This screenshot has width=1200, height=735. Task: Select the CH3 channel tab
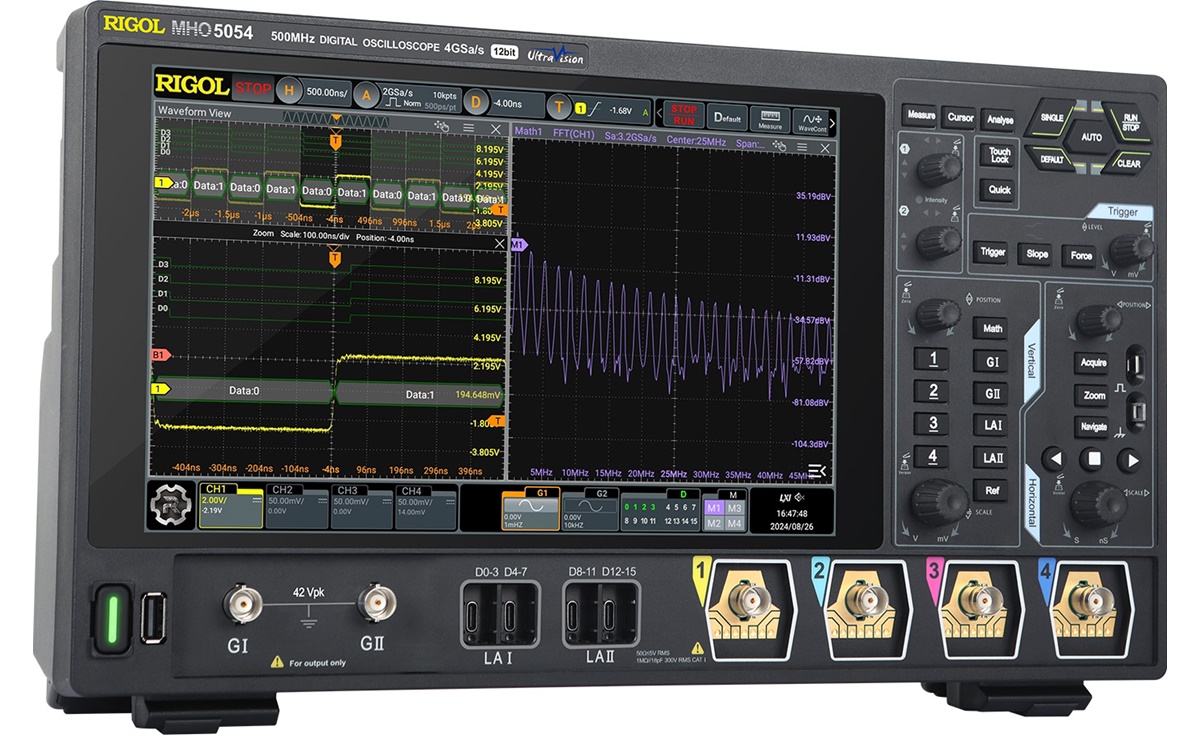click(360, 507)
